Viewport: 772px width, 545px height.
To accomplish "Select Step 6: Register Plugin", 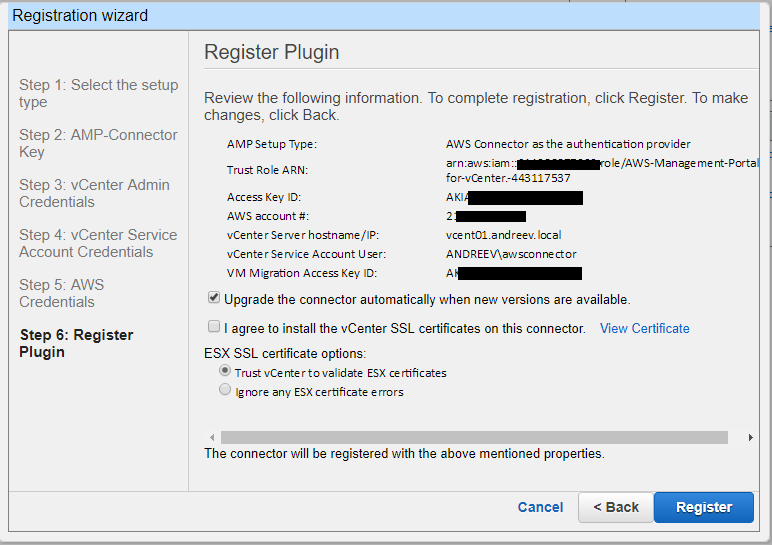I will [76, 343].
